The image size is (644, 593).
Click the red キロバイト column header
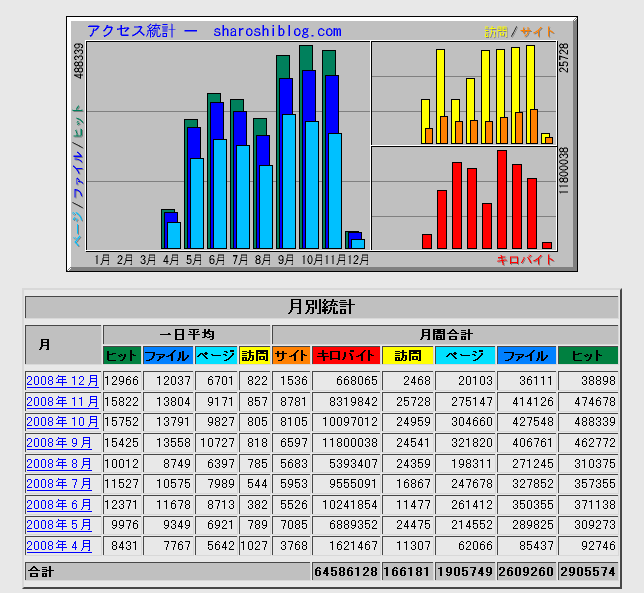pos(346,355)
